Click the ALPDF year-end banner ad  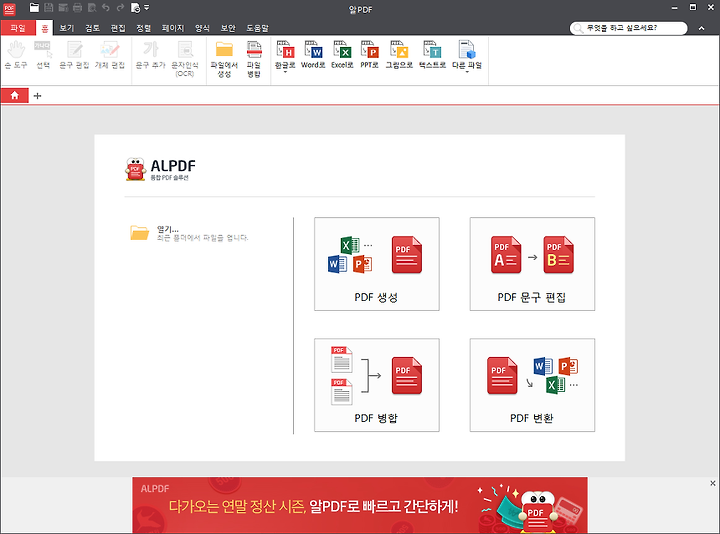click(x=360, y=505)
